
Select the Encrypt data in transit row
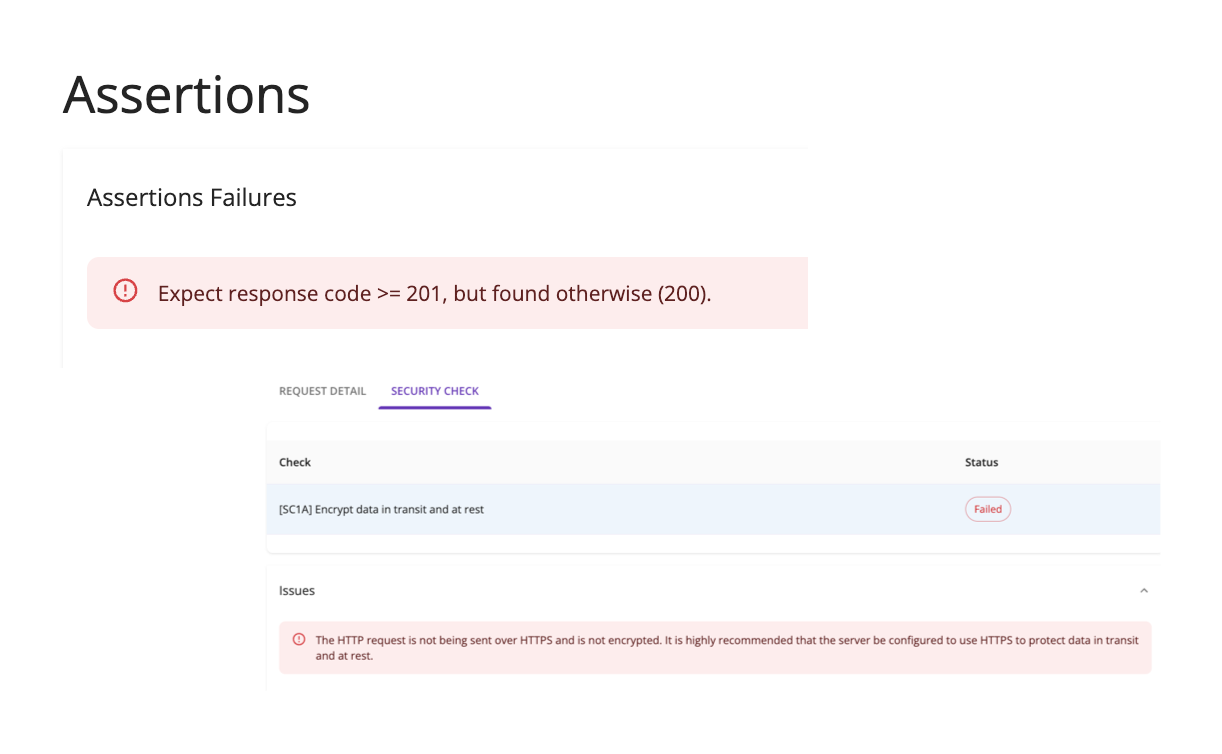600,509
